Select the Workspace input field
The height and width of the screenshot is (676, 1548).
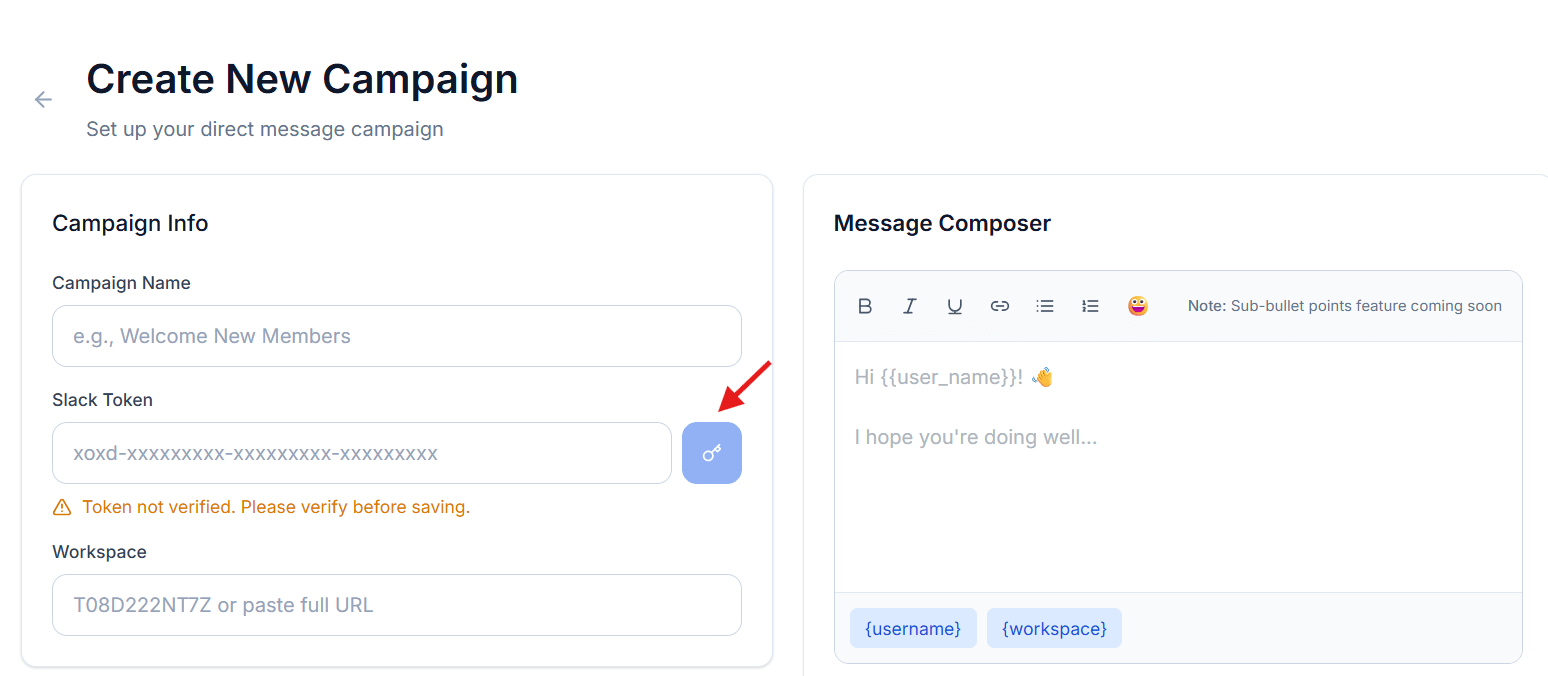(x=397, y=605)
